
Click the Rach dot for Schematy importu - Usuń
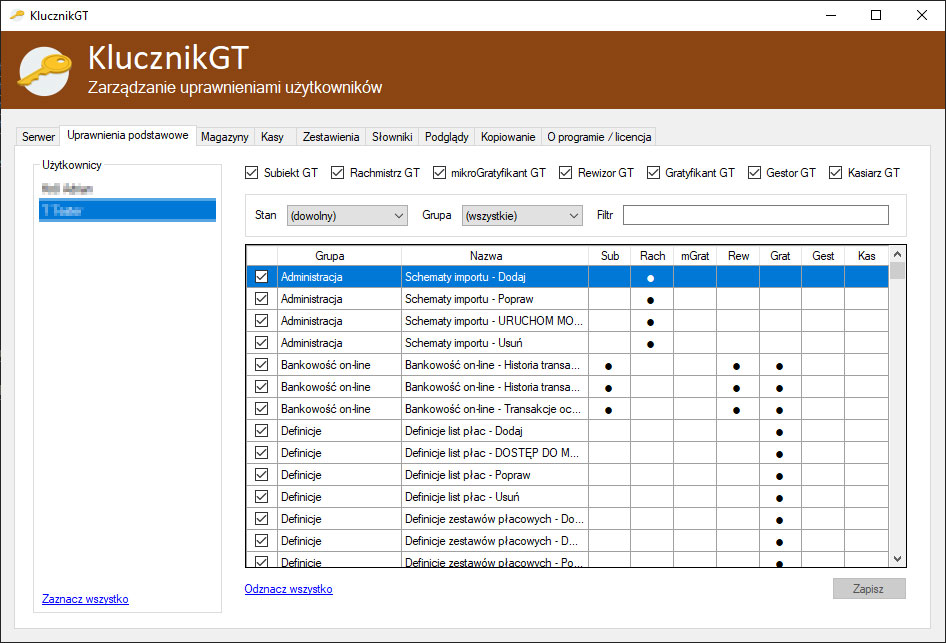coord(650,344)
